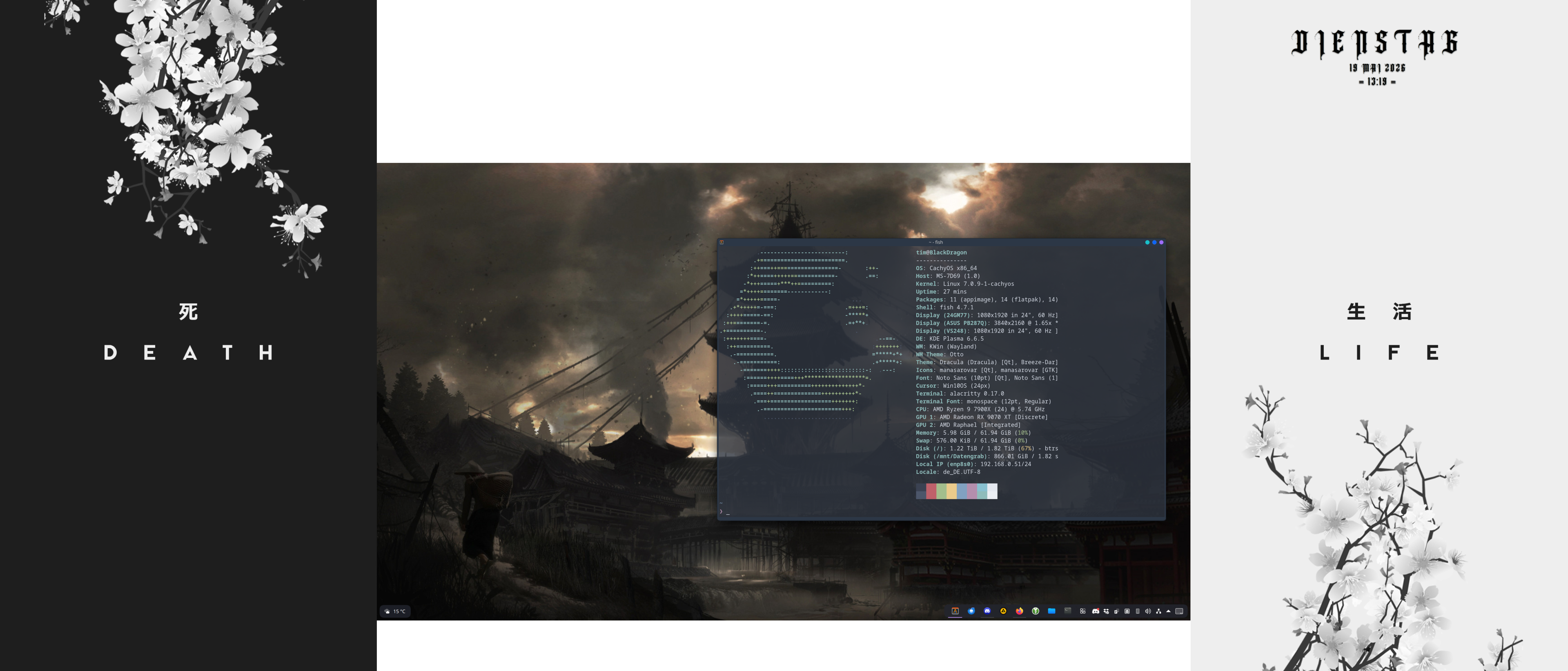Click the green swatch in terminal palette
This screenshot has width=1568, height=671.
pos(942,491)
